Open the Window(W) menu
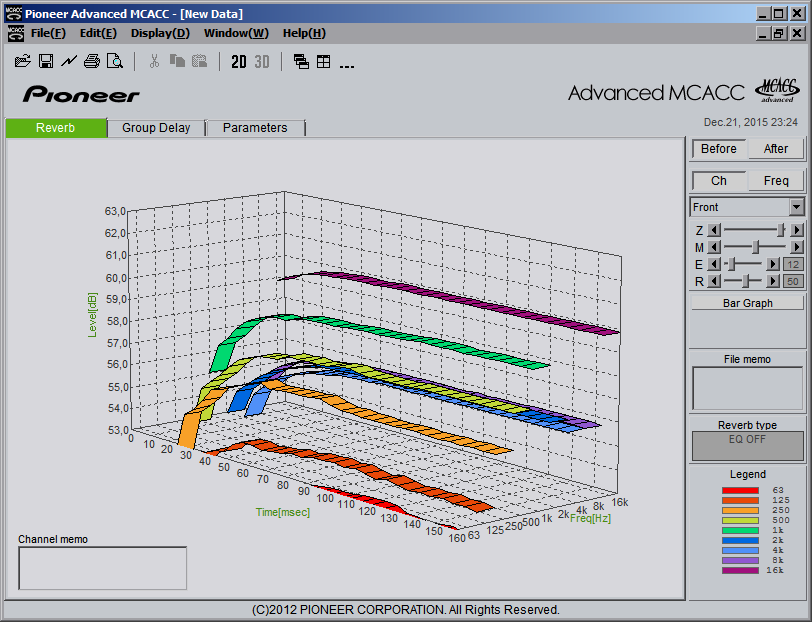812x622 pixels. tap(236, 33)
